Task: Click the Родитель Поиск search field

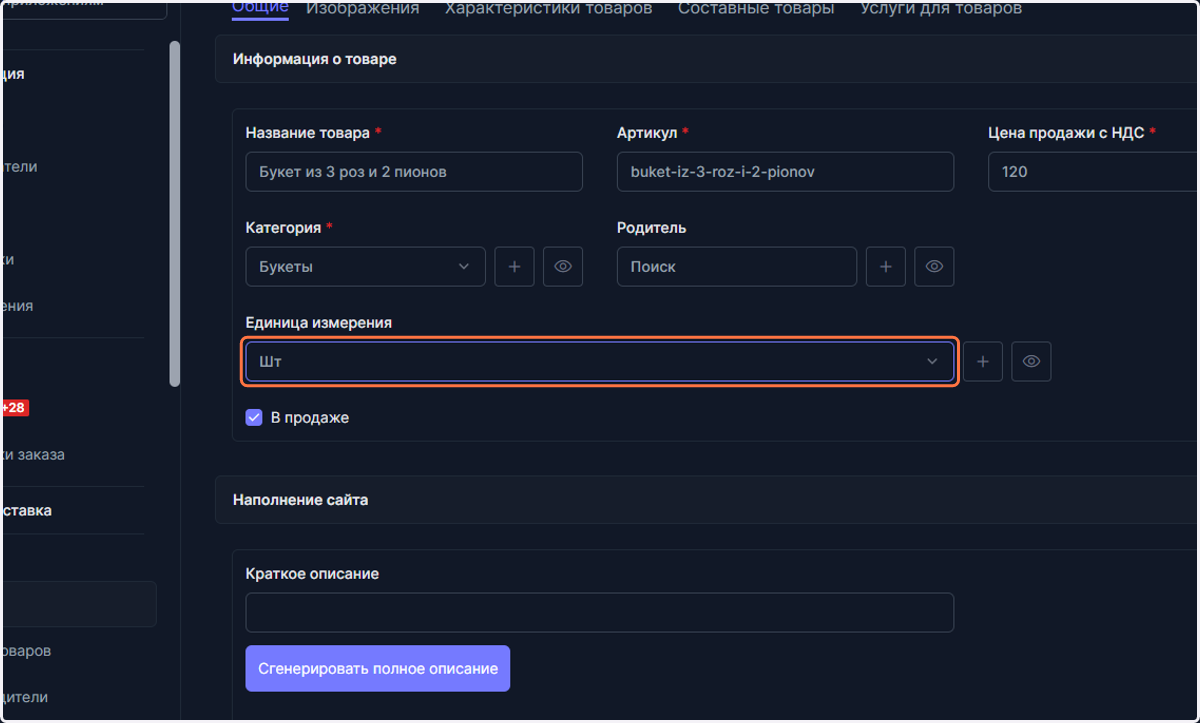Action: 737,267
